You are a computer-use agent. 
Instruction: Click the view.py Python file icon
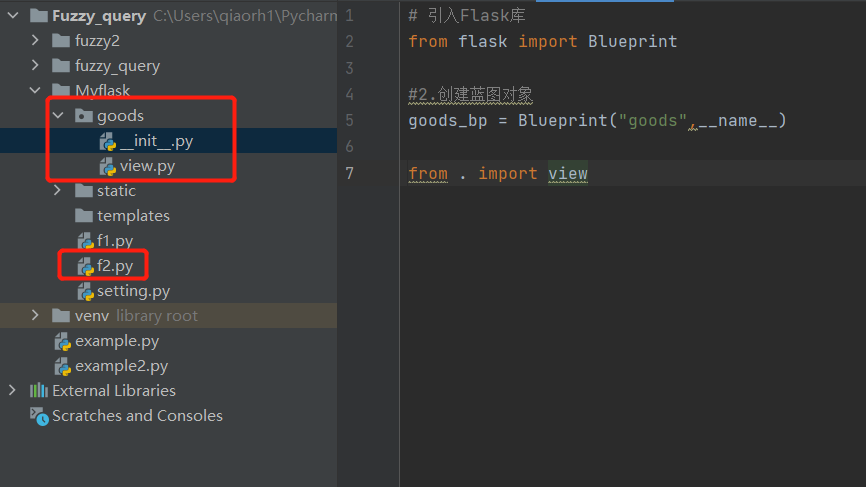(x=108, y=166)
